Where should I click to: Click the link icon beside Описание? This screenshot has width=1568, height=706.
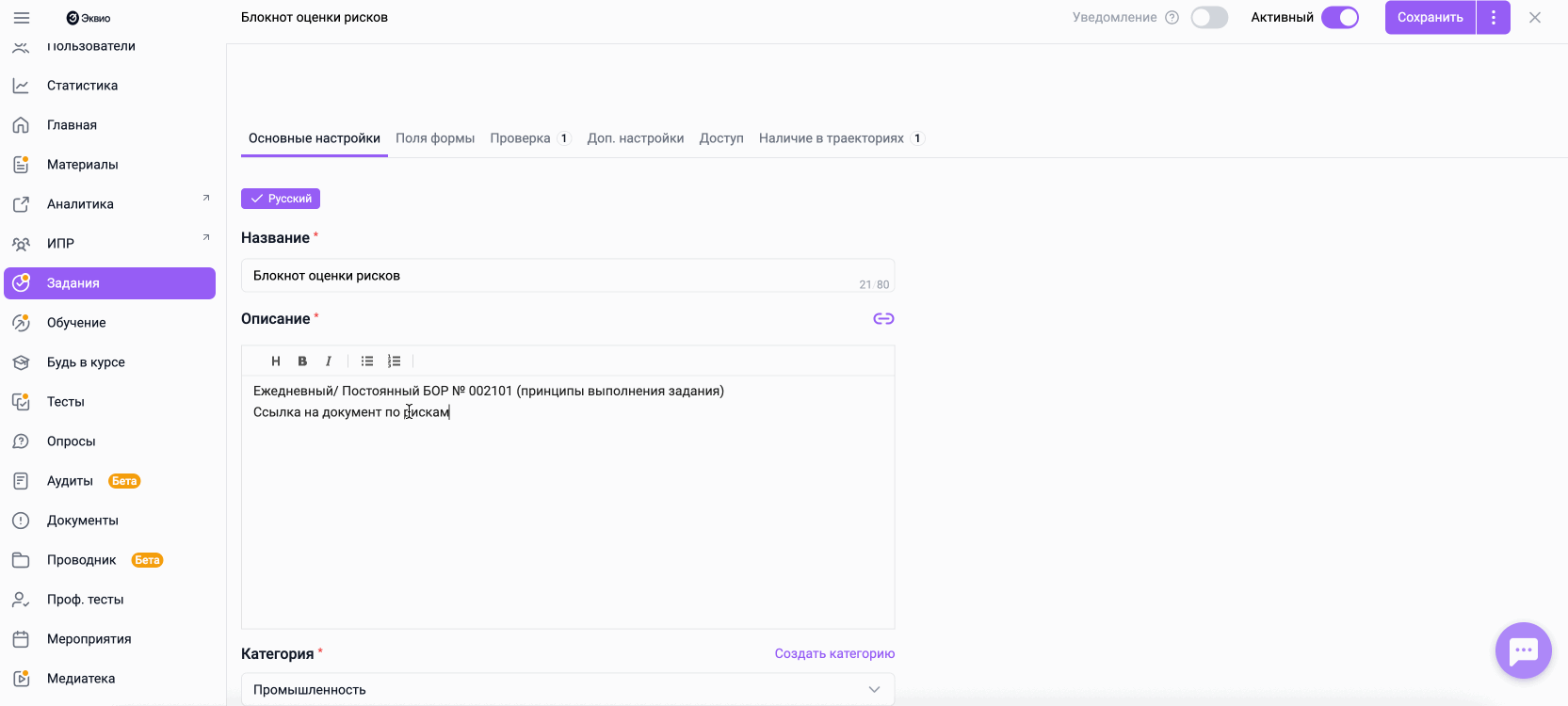coord(883,319)
